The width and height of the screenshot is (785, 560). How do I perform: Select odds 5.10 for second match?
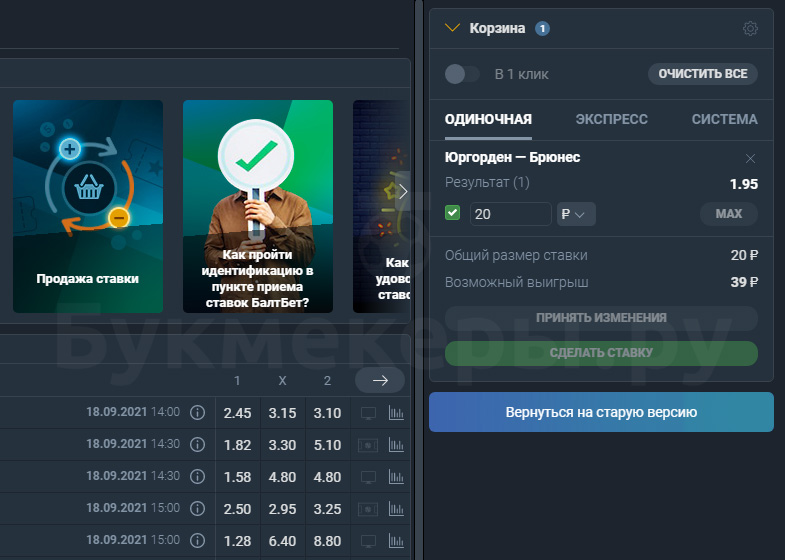tap(327, 445)
